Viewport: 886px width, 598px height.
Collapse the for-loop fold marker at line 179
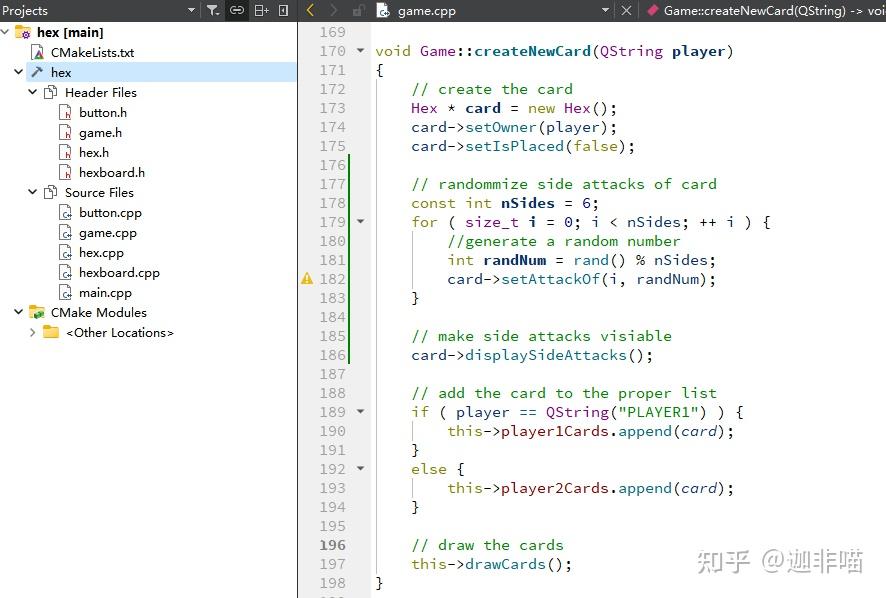tap(359, 221)
